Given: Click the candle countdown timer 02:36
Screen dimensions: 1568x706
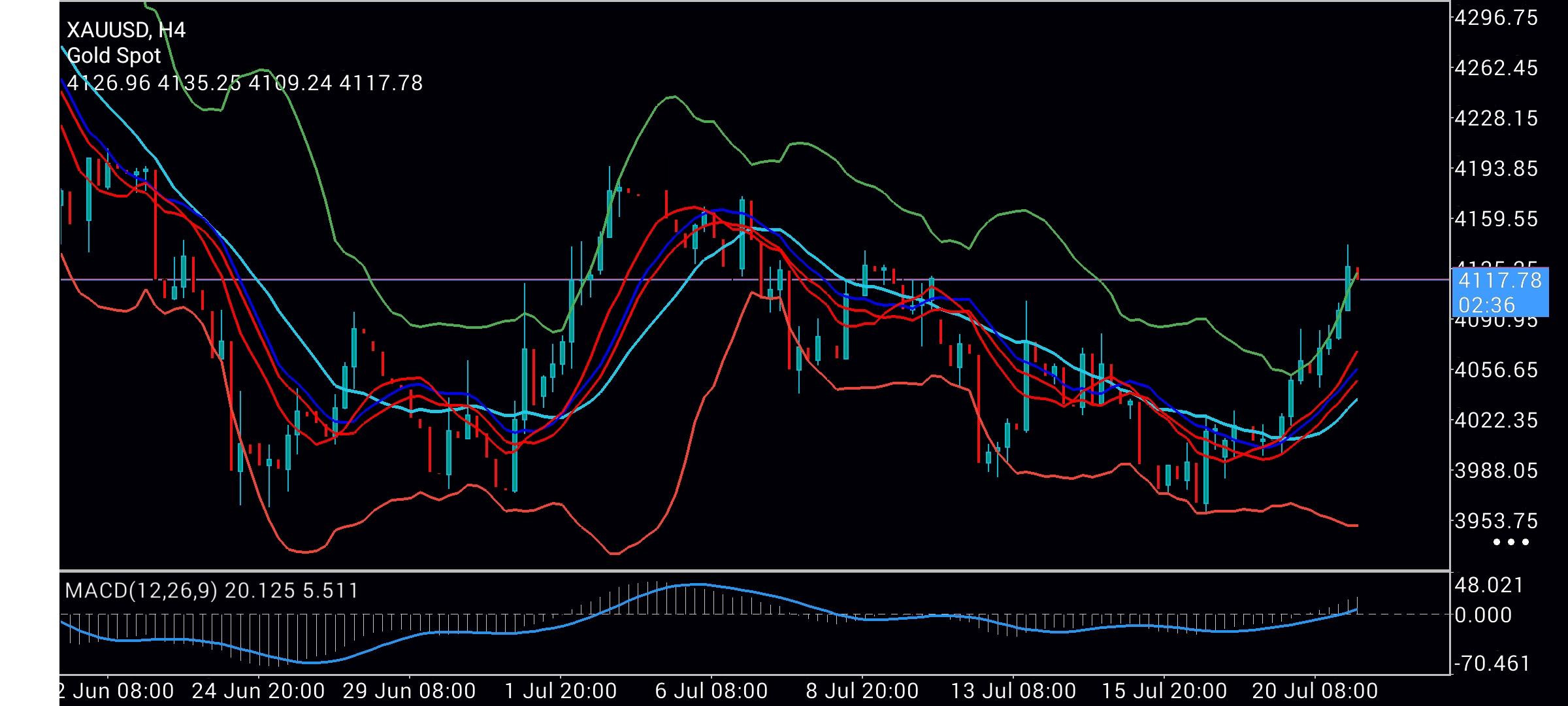Looking at the screenshot, I should pyautogui.click(x=1486, y=305).
